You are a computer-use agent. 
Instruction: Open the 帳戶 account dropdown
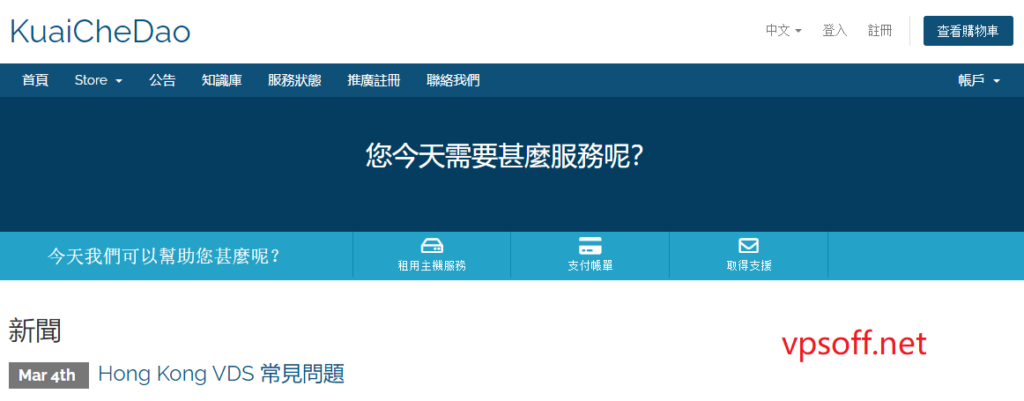click(978, 80)
